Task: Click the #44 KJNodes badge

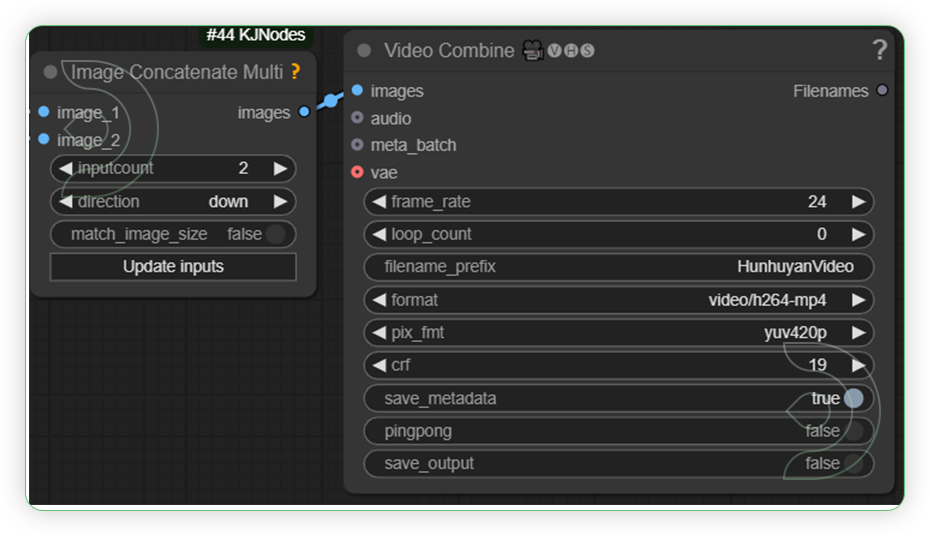Action: (256, 35)
